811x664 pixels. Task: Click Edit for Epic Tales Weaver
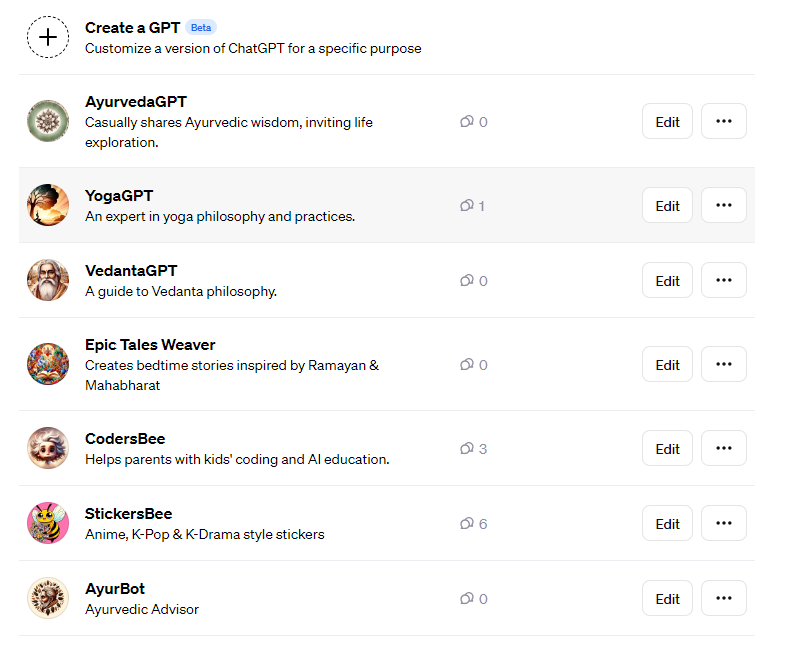click(667, 364)
